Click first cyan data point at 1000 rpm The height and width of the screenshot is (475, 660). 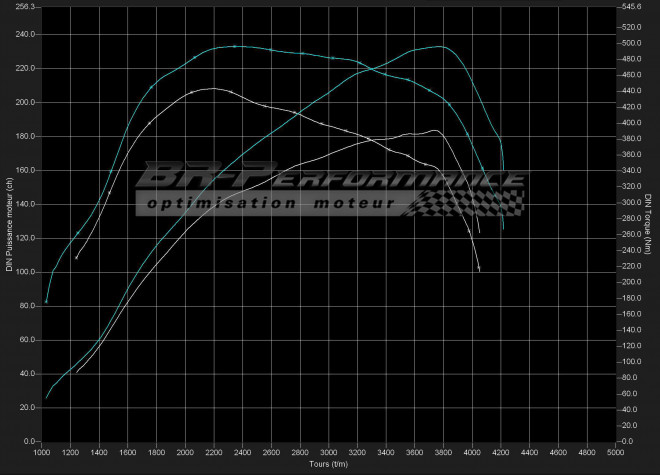coord(46,301)
